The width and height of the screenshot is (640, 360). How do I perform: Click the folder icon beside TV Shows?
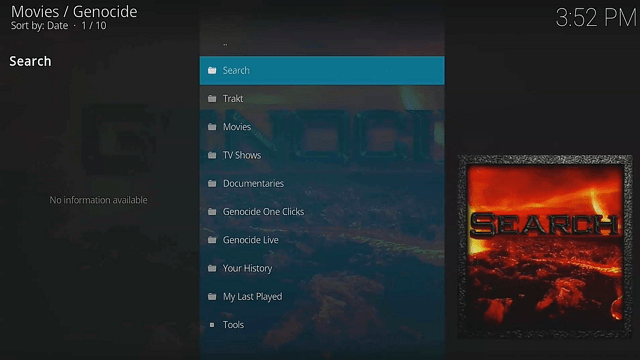pyautogui.click(x=212, y=155)
